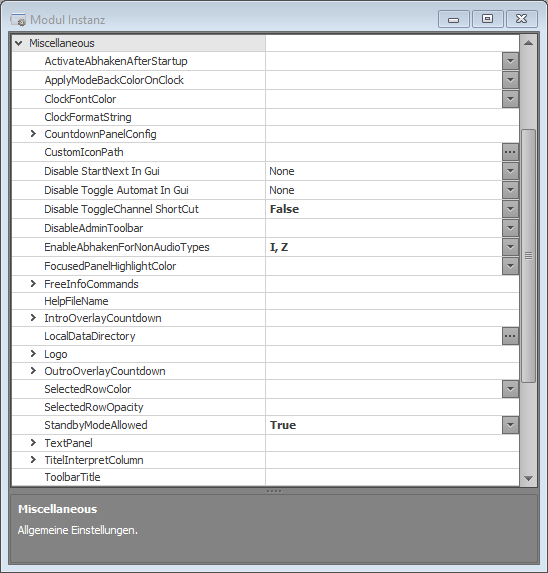The height and width of the screenshot is (573, 548).
Task: Click the ClockFormatString value field
Action: point(392,117)
